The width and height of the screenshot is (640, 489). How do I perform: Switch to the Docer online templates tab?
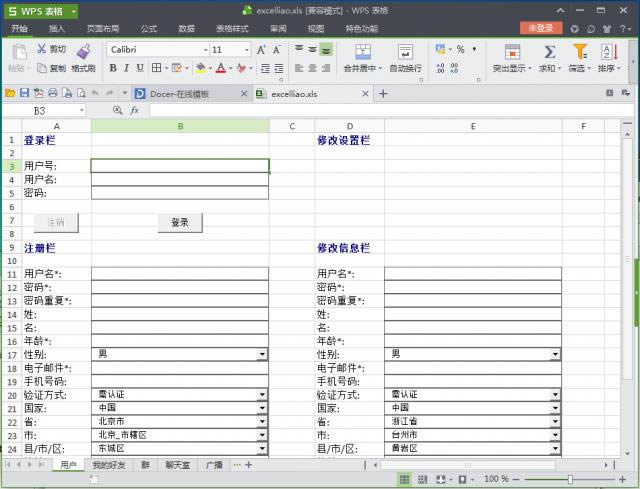click(x=191, y=94)
